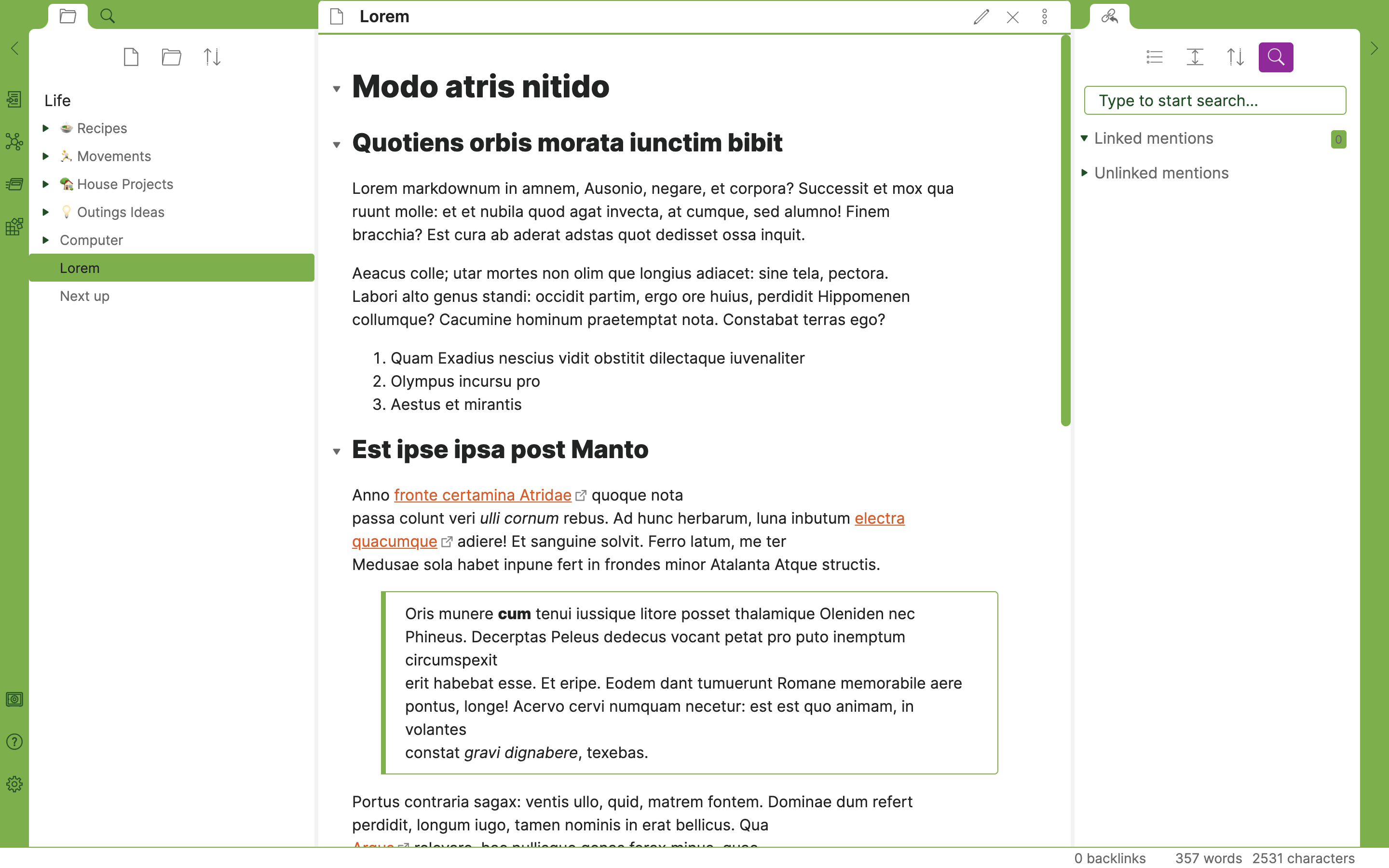Toggle the backlinks search filter button
Screen dimensions: 1389x868
1275,57
